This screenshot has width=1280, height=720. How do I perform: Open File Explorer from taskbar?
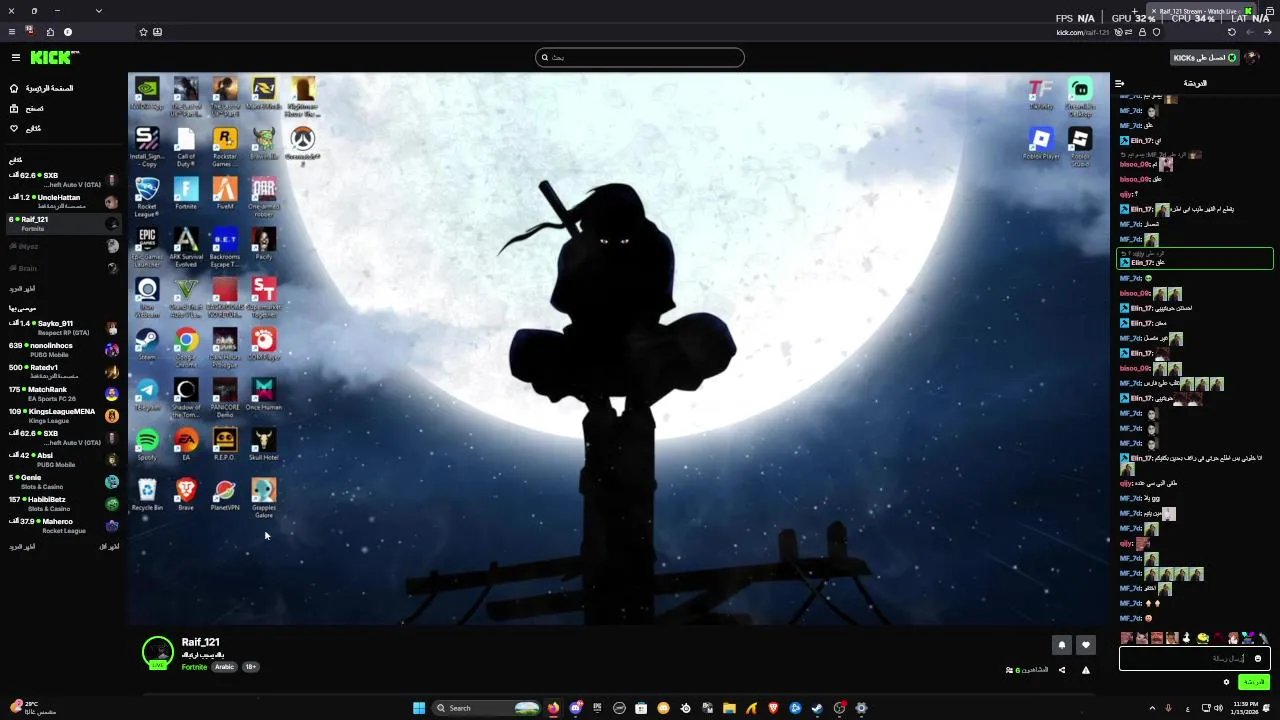(x=729, y=708)
